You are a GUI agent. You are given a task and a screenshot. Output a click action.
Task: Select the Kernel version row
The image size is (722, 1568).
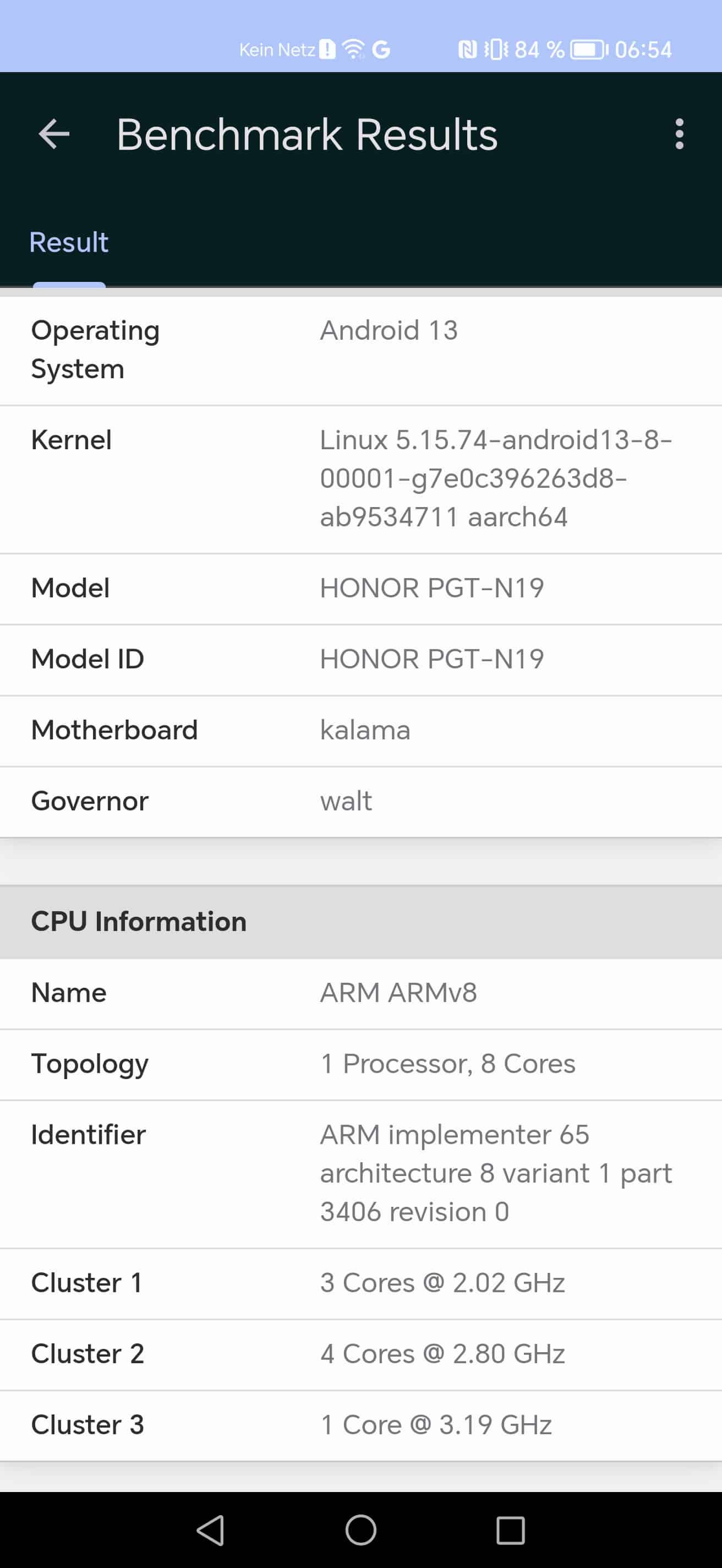click(x=360, y=479)
